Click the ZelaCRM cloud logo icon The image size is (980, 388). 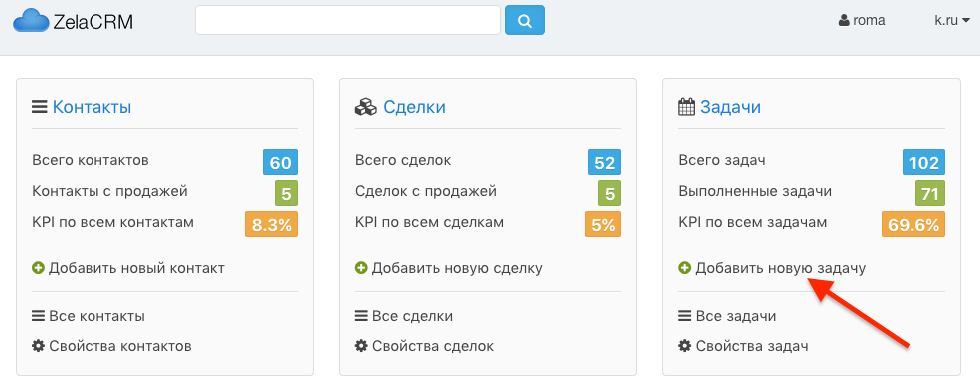point(31,21)
